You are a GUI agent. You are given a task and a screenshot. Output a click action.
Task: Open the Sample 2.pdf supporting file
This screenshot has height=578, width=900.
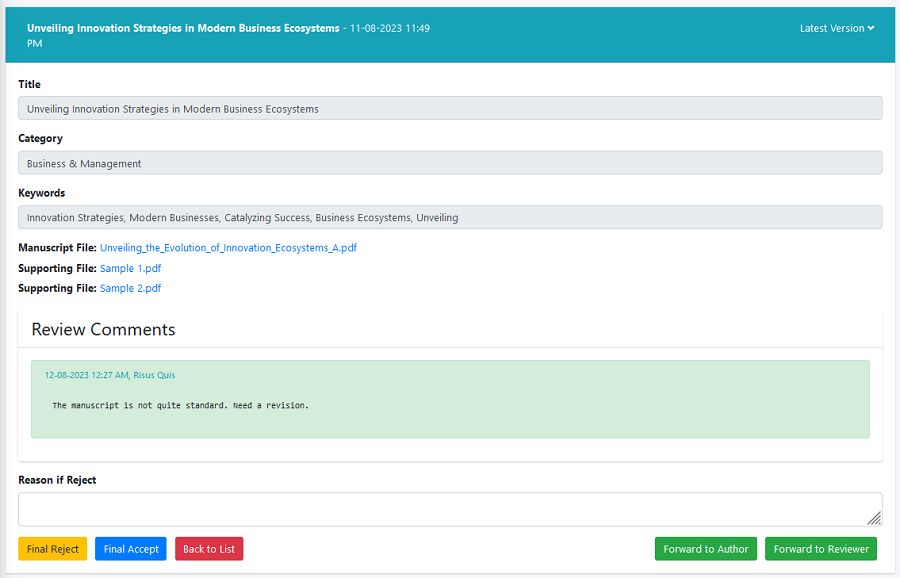coord(130,288)
